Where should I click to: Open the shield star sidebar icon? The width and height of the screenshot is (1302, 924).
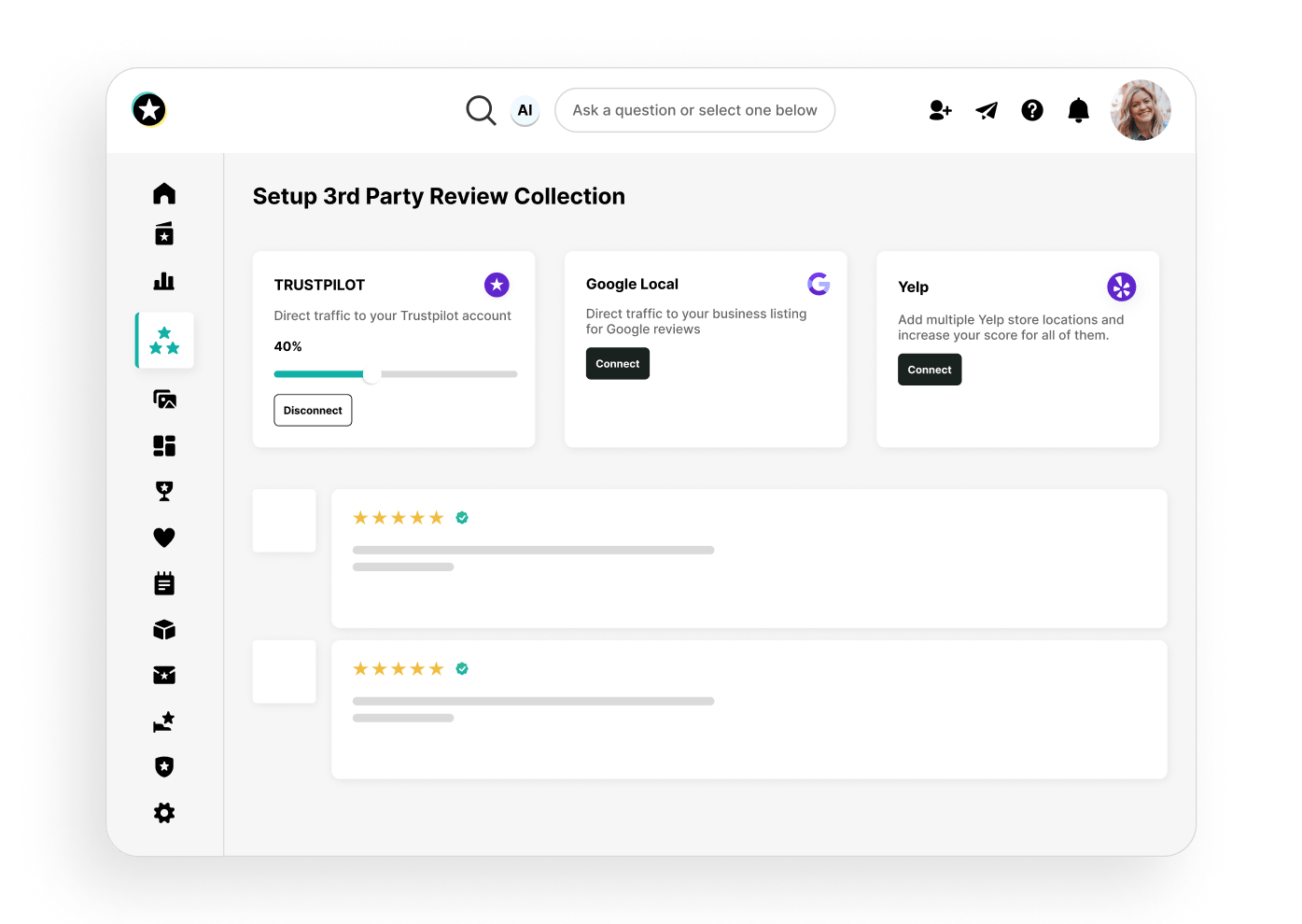click(x=164, y=766)
